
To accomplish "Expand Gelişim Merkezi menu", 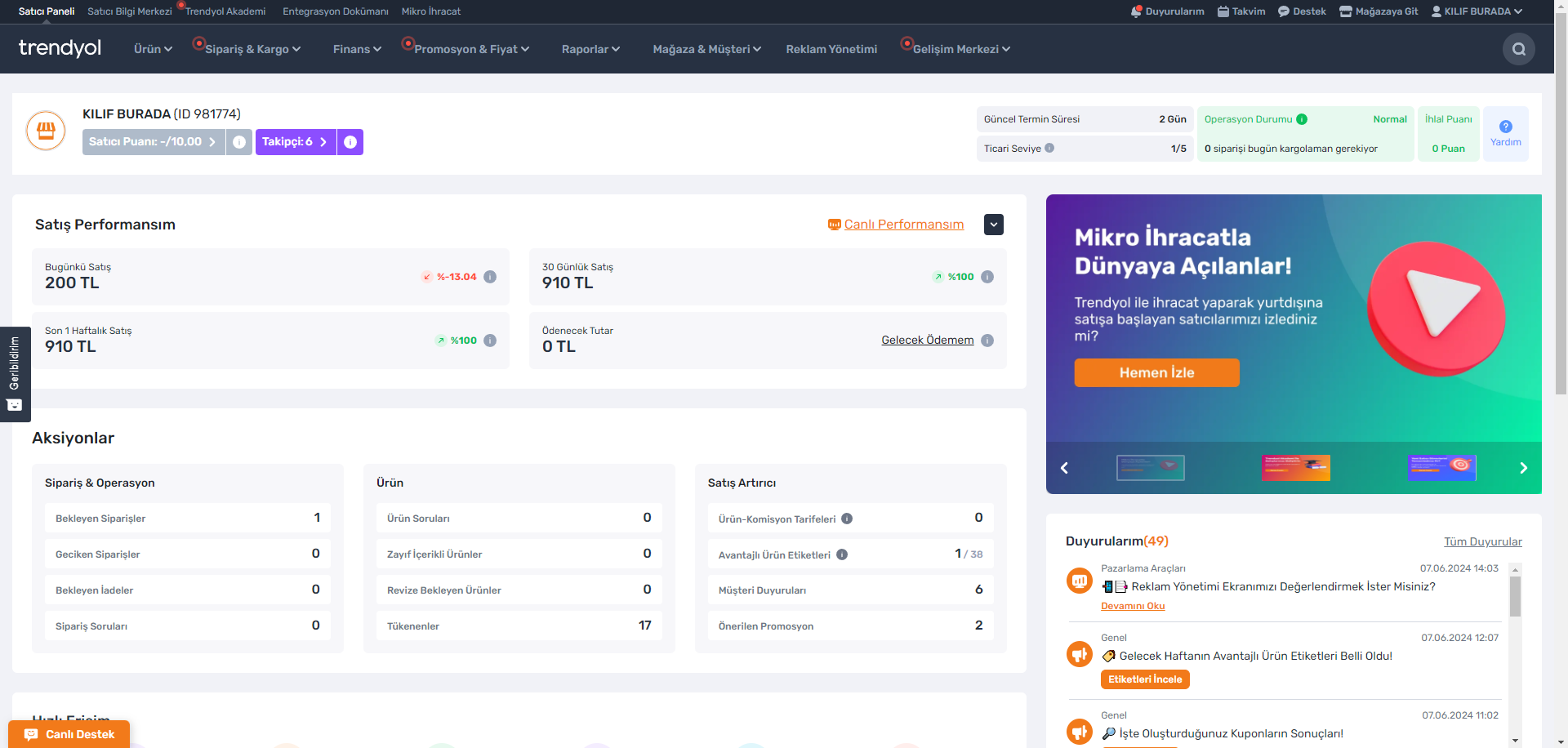I will [x=961, y=49].
